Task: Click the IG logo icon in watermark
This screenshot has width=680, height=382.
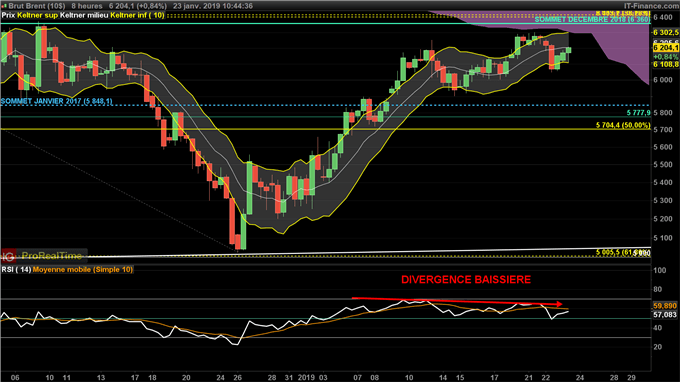Action: 8,256
